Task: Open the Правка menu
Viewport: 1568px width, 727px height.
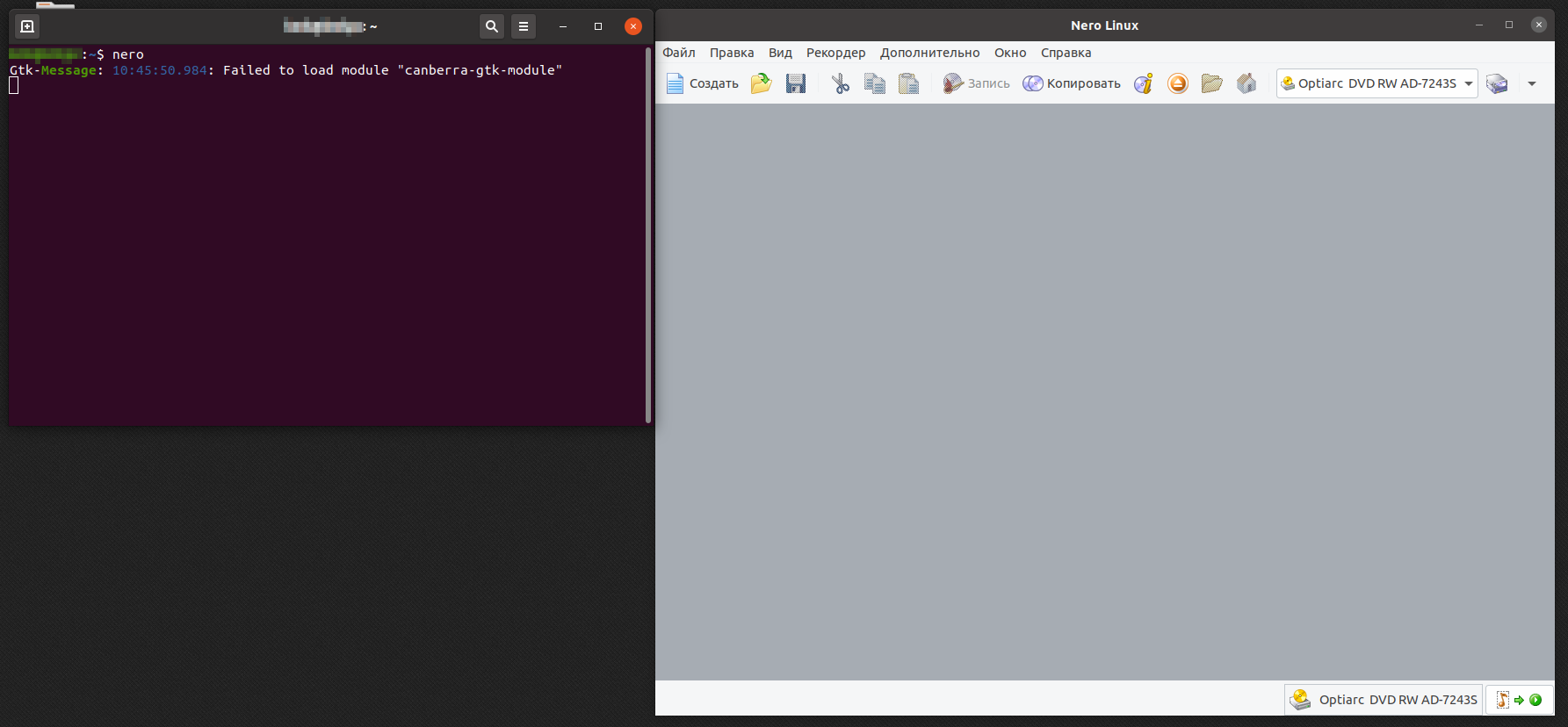Action: (732, 53)
